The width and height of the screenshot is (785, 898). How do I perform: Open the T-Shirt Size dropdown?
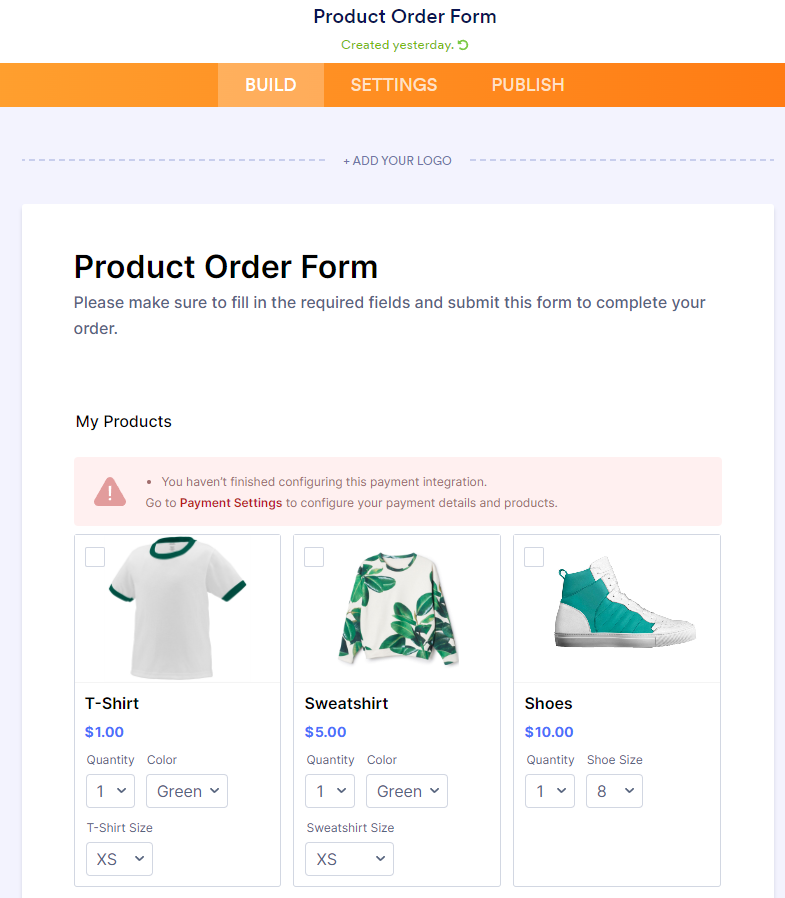119,859
